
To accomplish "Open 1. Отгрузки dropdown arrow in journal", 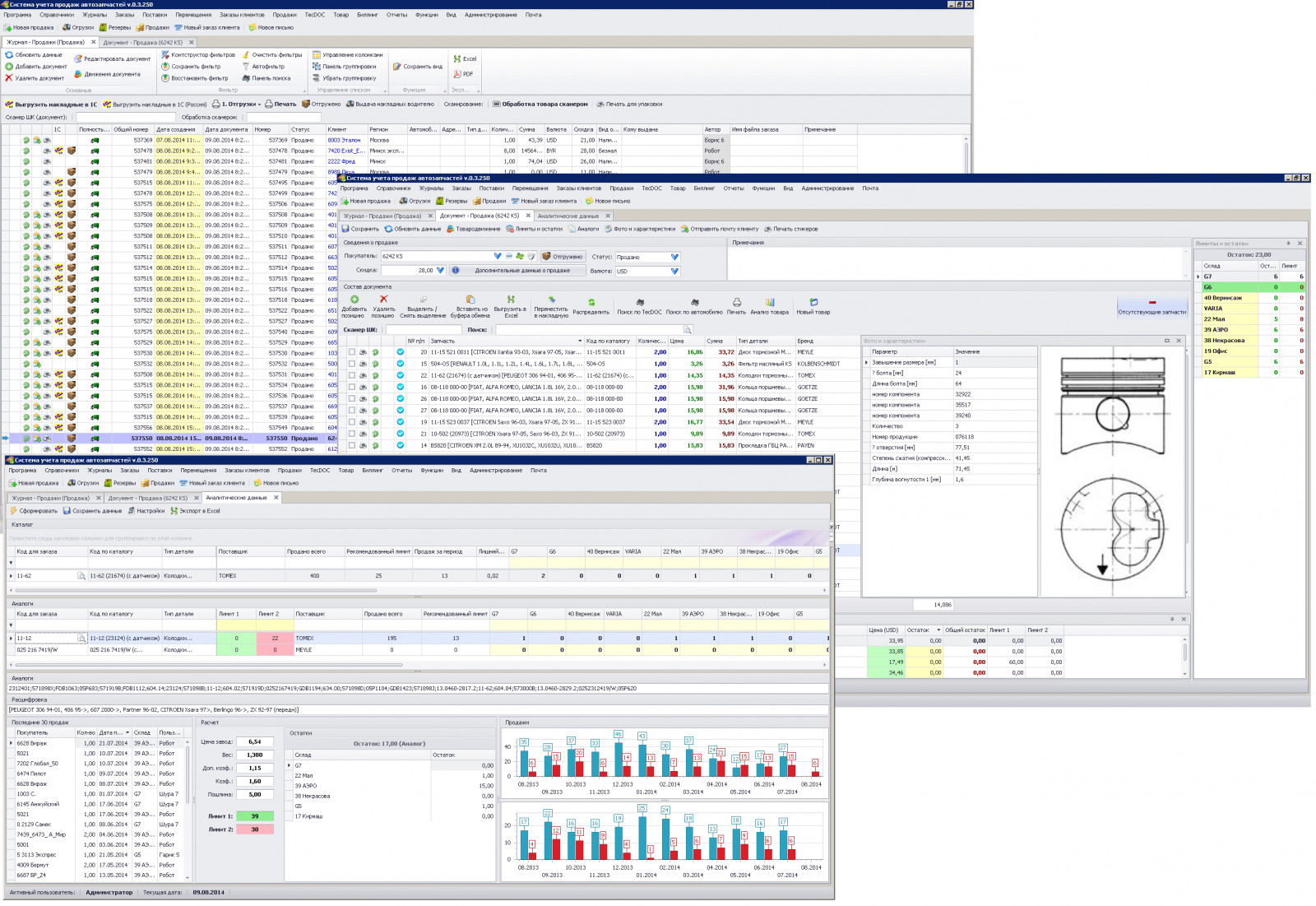I will [259, 105].
